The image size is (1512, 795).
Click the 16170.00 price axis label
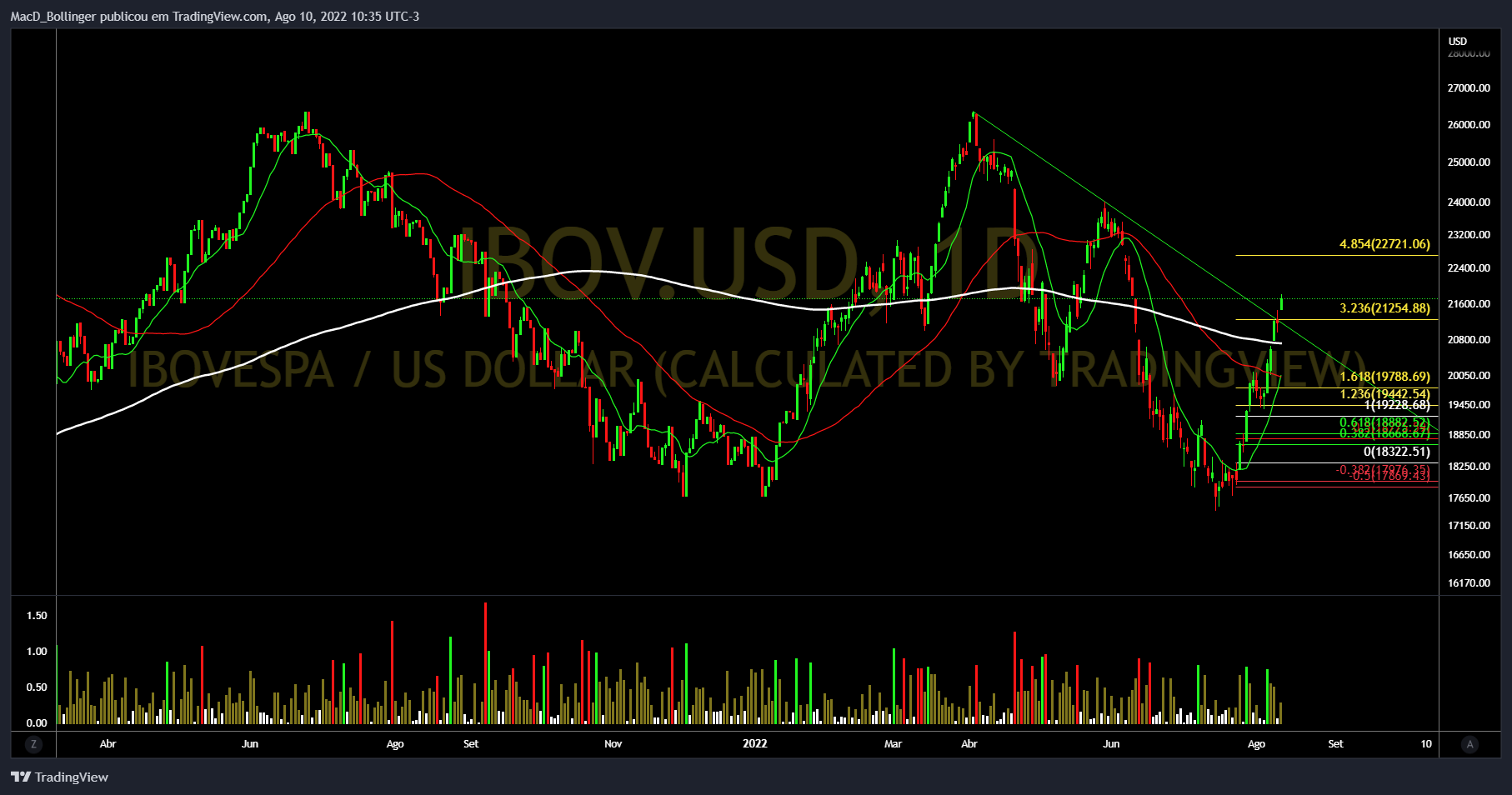pos(1469,583)
